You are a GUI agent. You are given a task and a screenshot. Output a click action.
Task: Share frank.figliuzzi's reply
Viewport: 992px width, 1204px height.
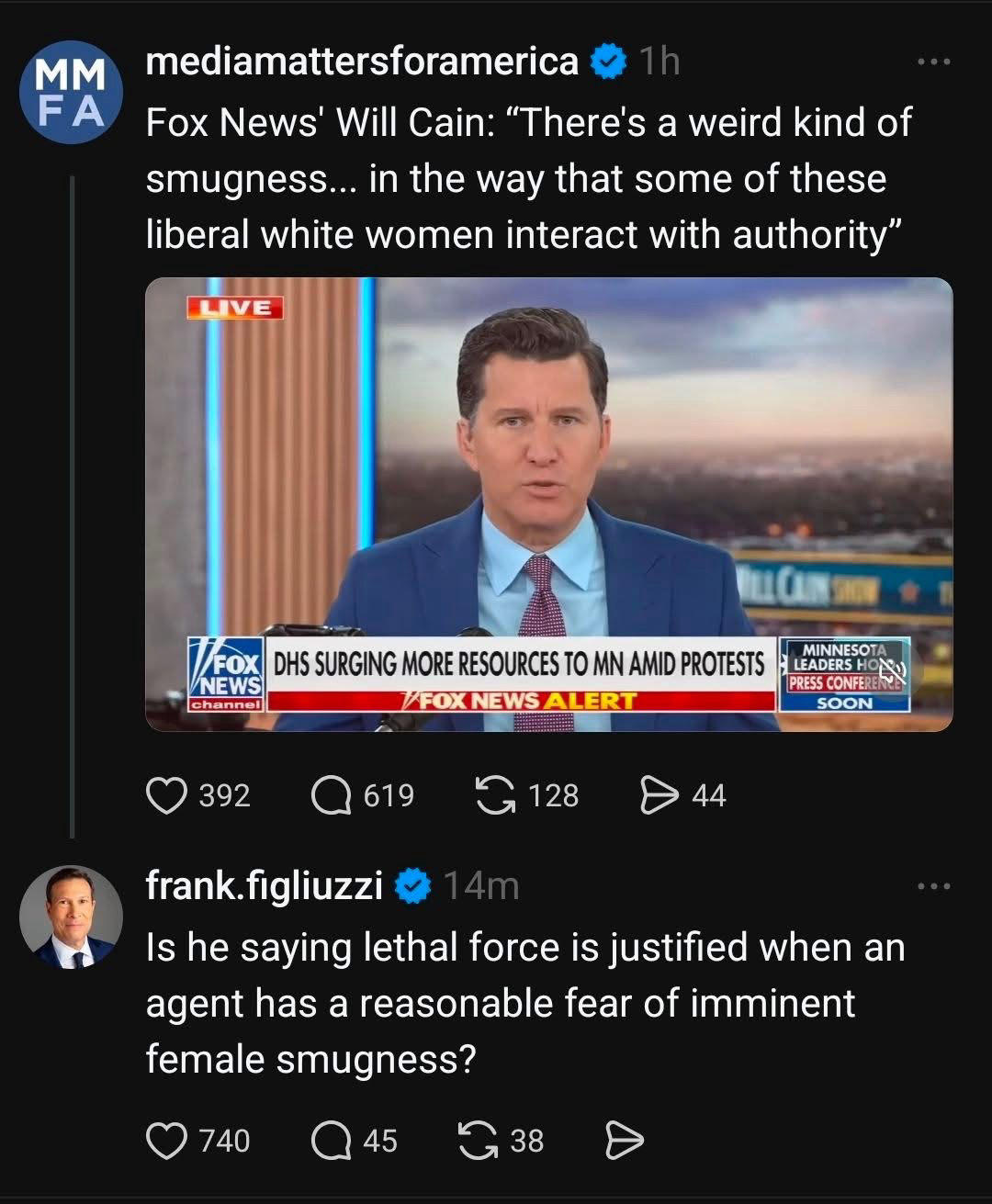point(625,1141)
